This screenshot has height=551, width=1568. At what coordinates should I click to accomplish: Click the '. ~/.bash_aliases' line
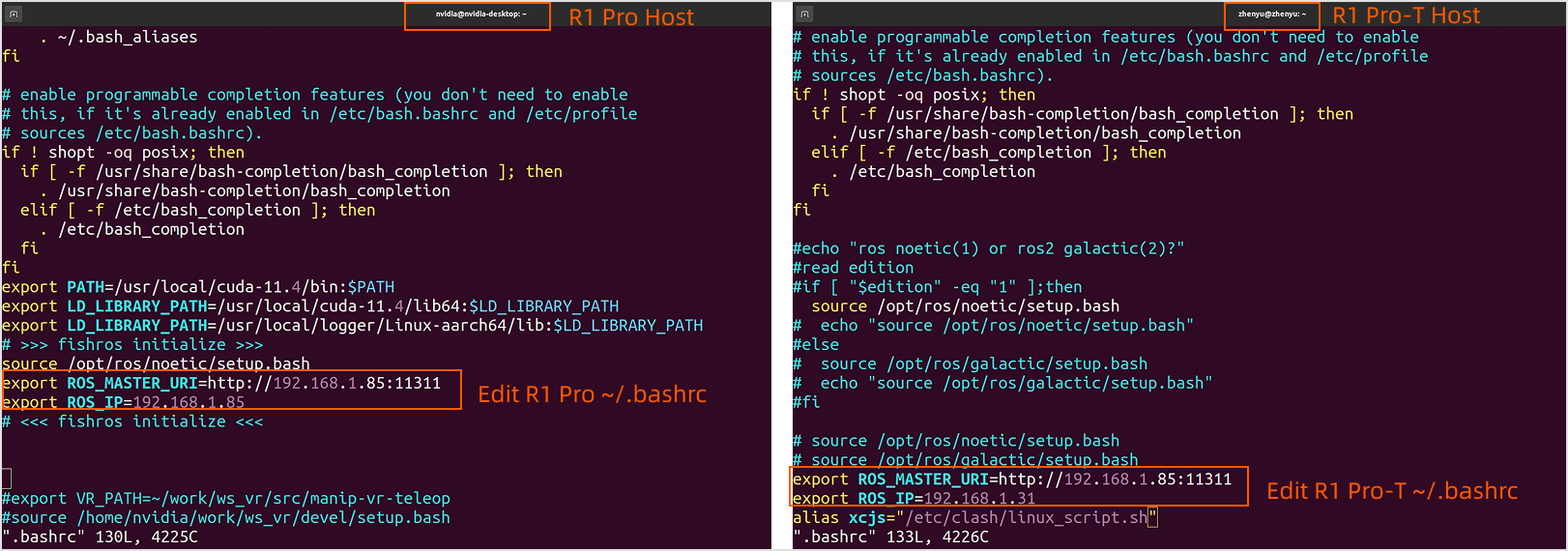(x=118, y=37)
